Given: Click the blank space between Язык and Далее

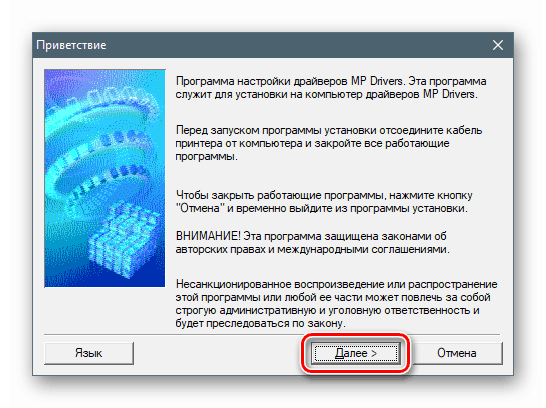Looking at the screenshot, I should pos(219,353).
